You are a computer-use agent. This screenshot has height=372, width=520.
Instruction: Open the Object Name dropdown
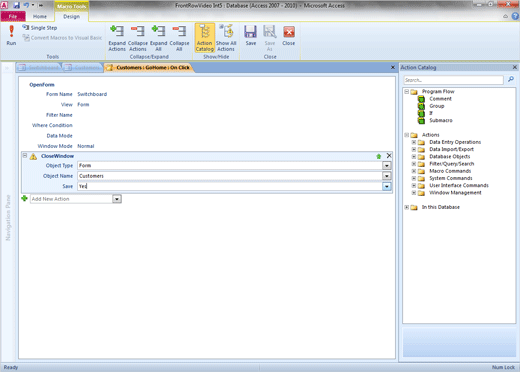pyautogui.click(x=387, y=176)
